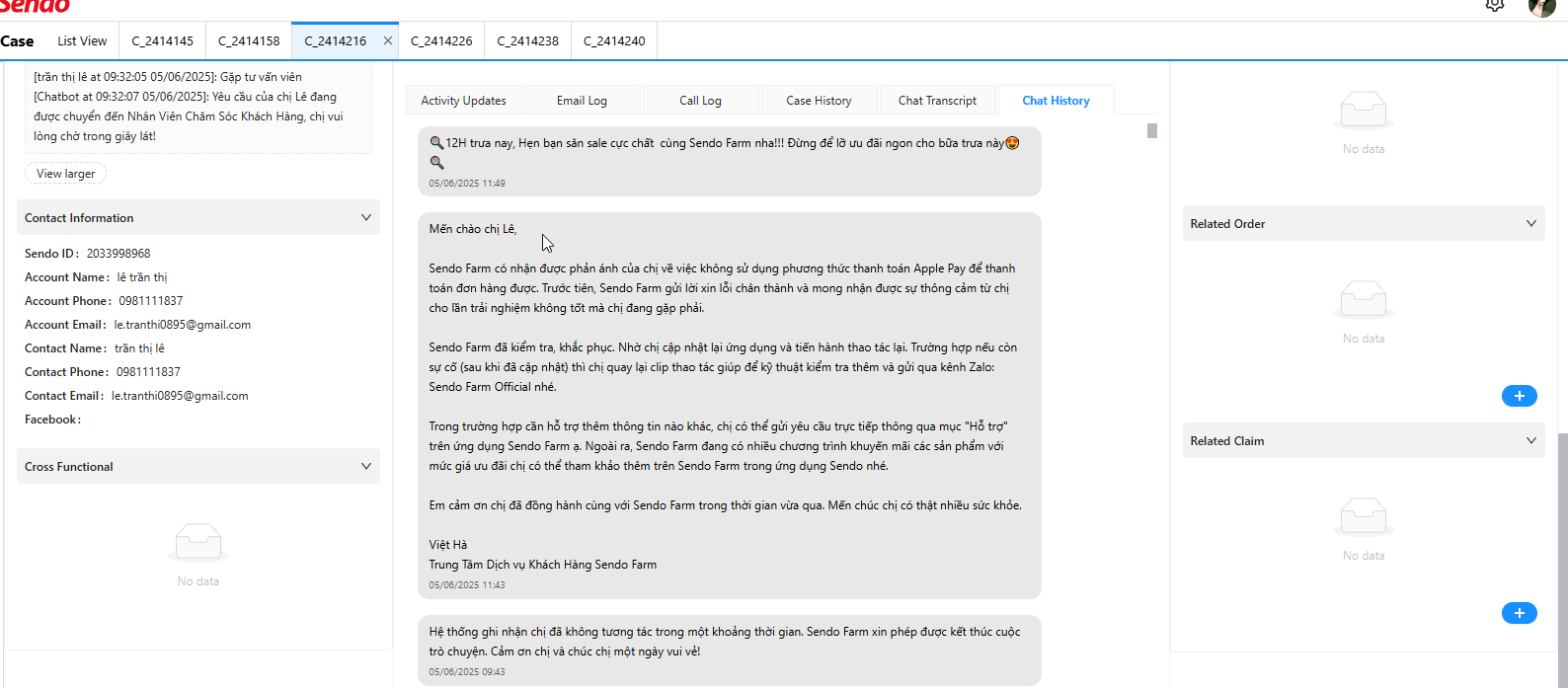Open case tab C_2414158

(x=249, y=40)
